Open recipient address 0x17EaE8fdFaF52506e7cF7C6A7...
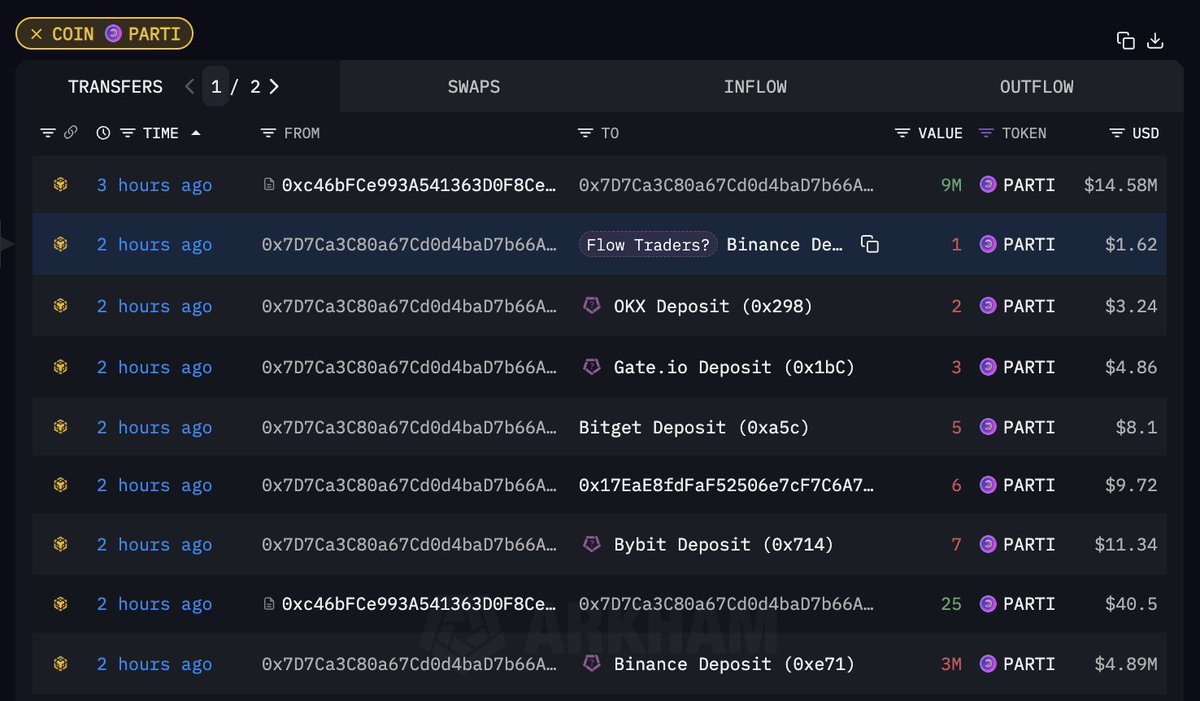 pyautogui.click(x=727, y=485)
